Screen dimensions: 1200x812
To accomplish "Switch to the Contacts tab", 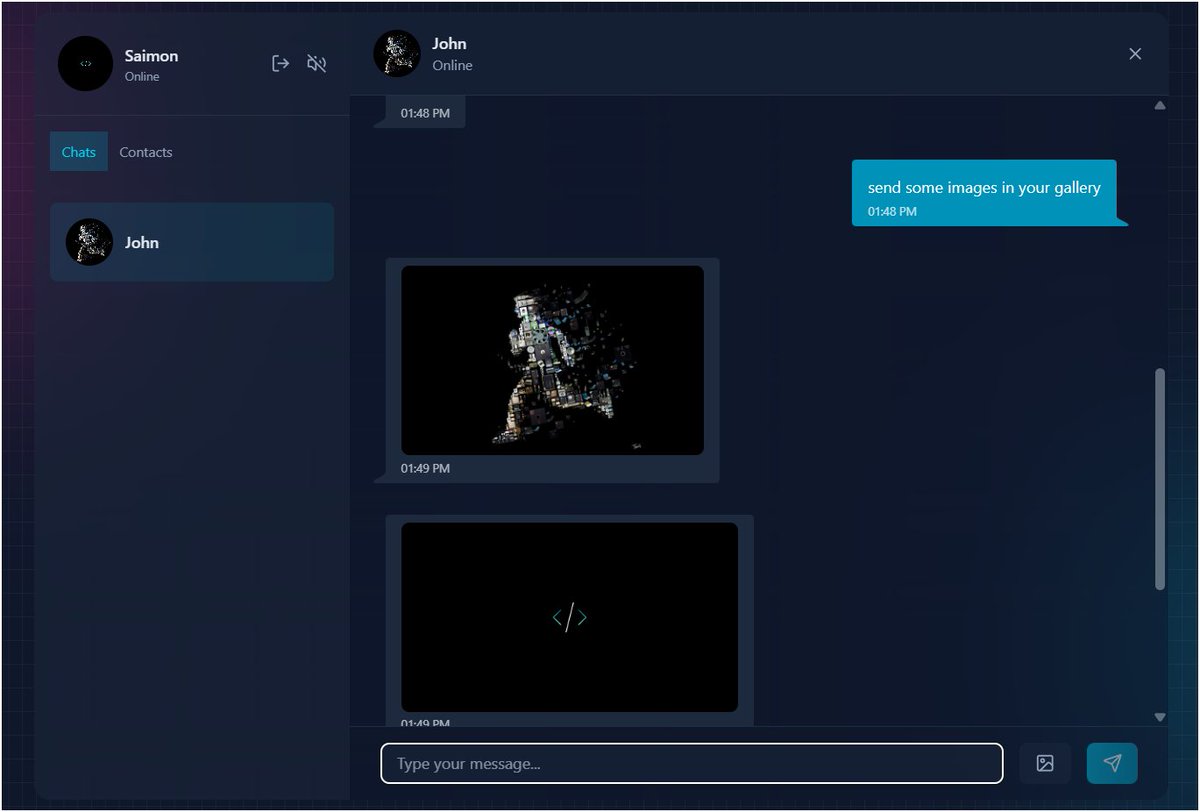I will point(146,152).
